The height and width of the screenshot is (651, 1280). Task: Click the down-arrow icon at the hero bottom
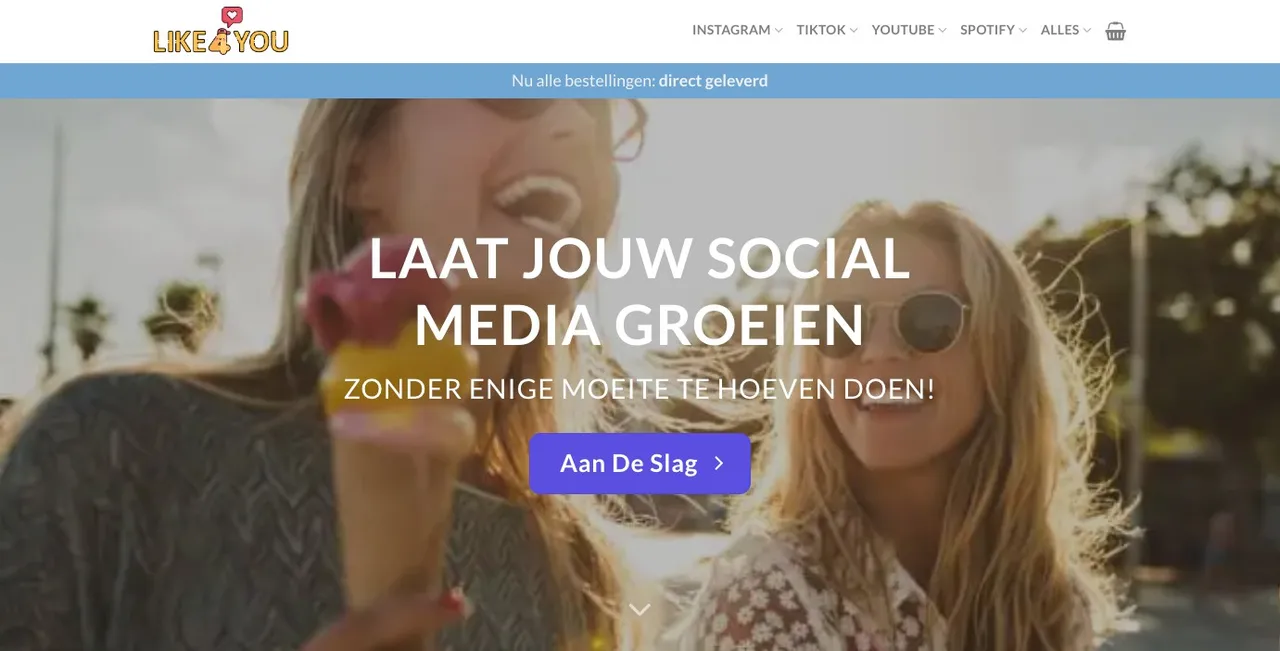pos(640,609)
